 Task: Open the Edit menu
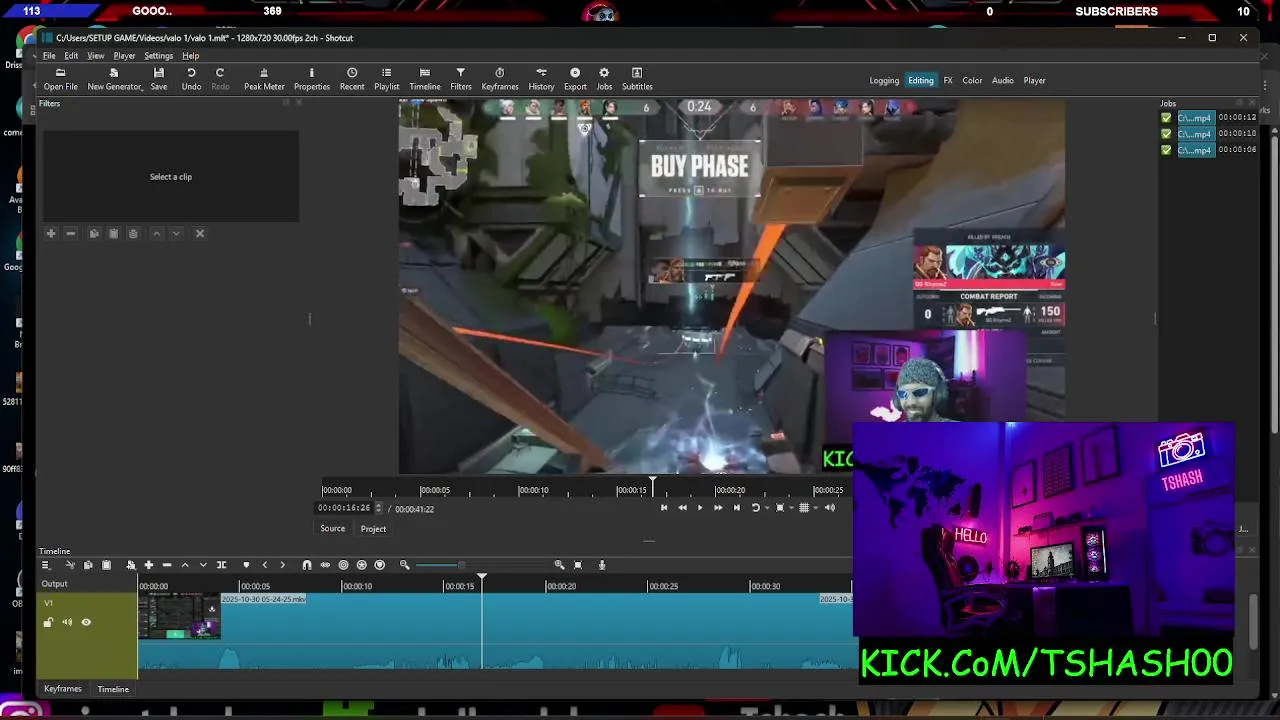[71, 56]
